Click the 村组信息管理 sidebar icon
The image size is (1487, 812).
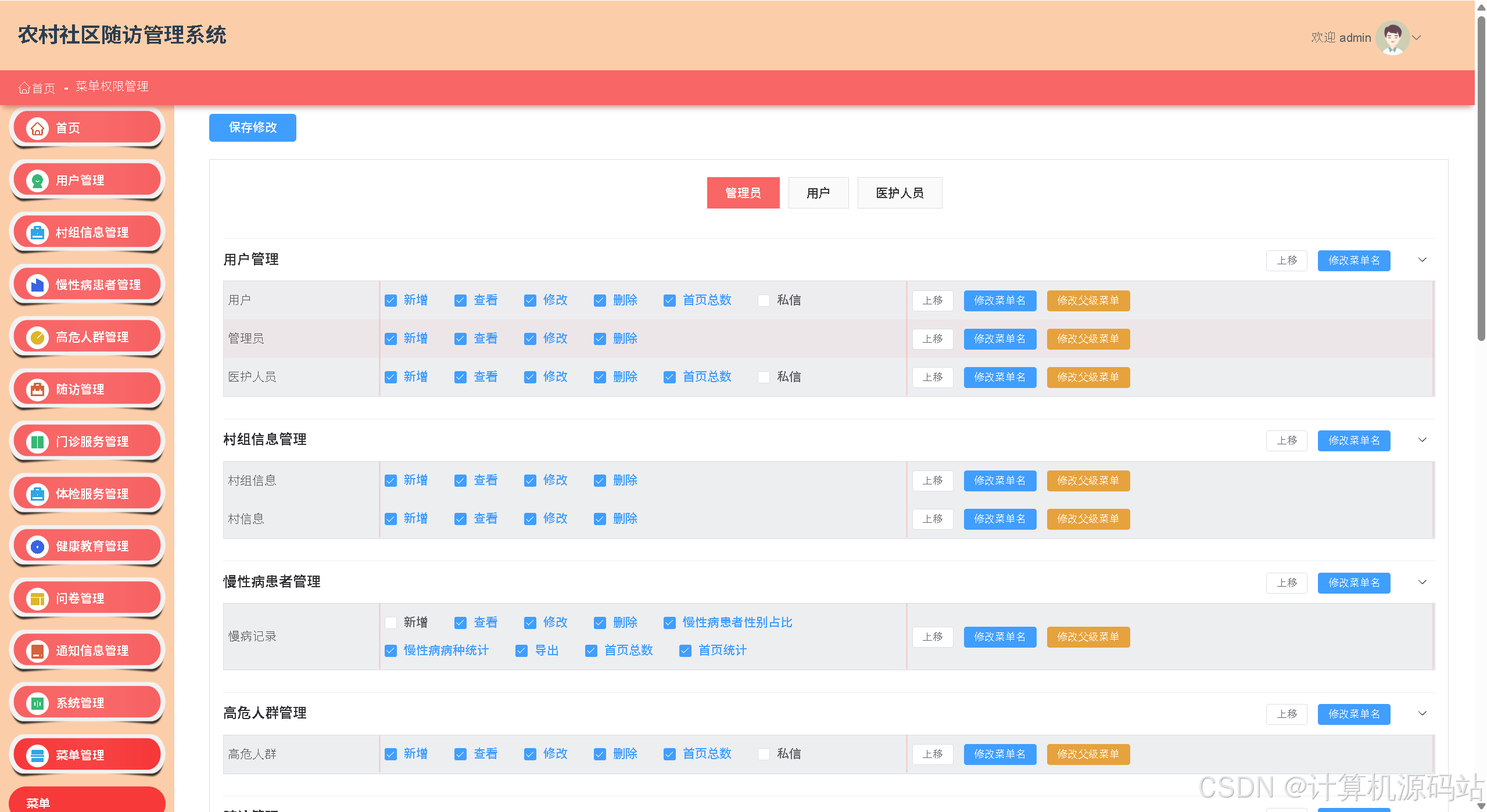pos(38,233)
